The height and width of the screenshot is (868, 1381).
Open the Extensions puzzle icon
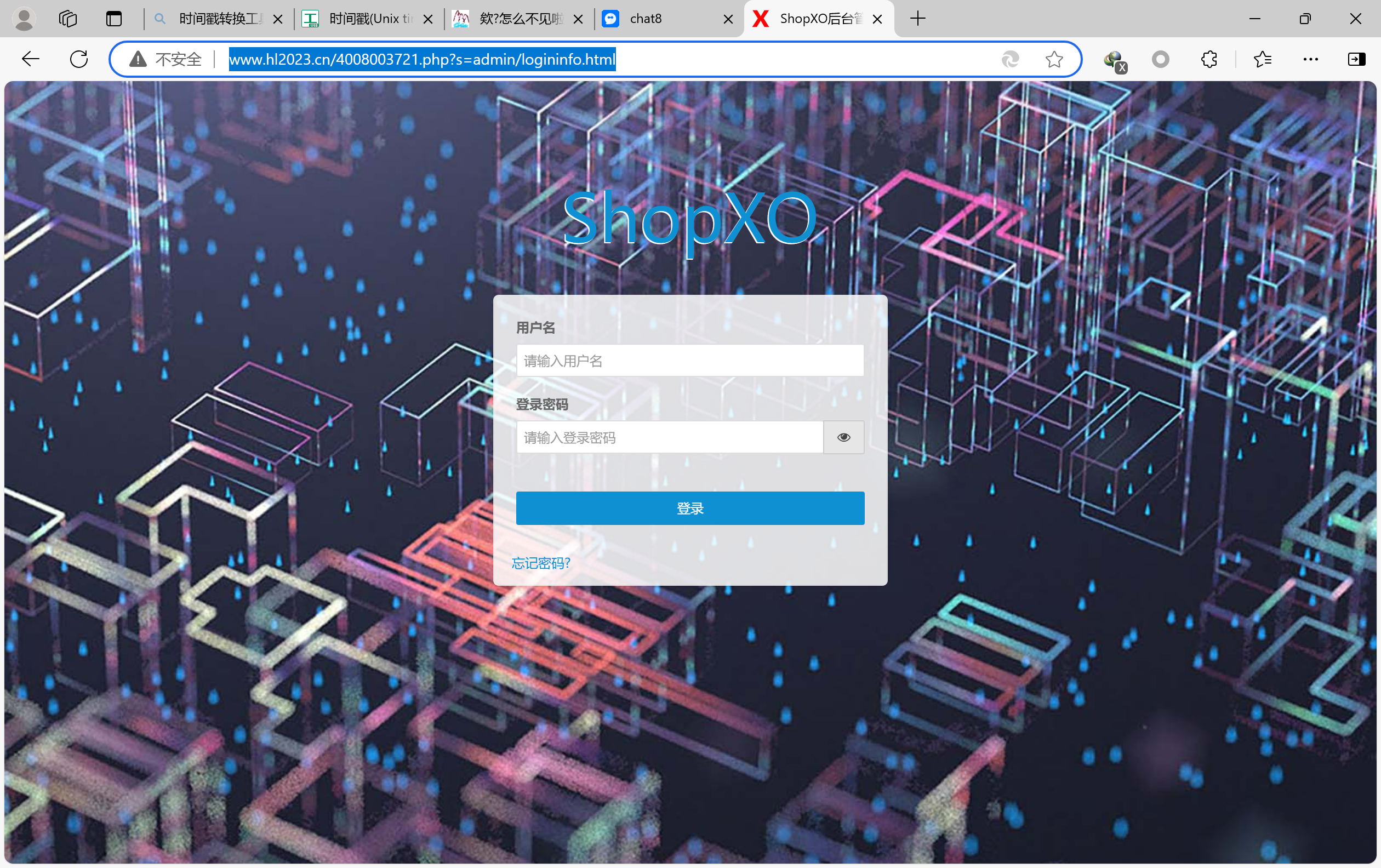click(x=1209, y=59)
